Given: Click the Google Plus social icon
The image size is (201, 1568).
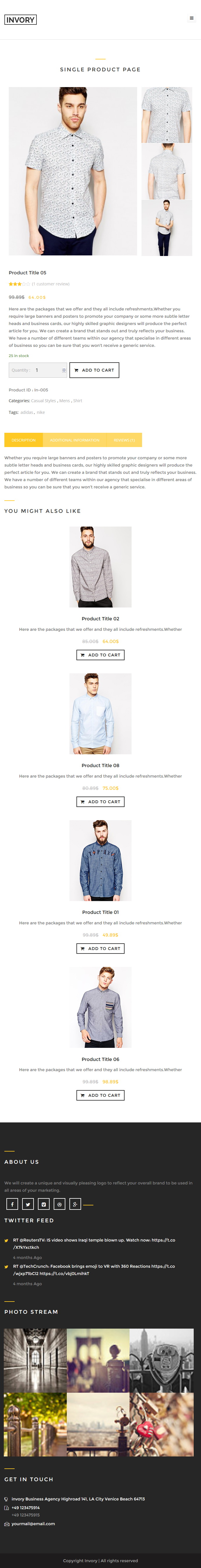Looking at the screenshot, I should pyautogui.click(x=76, y=1203).
